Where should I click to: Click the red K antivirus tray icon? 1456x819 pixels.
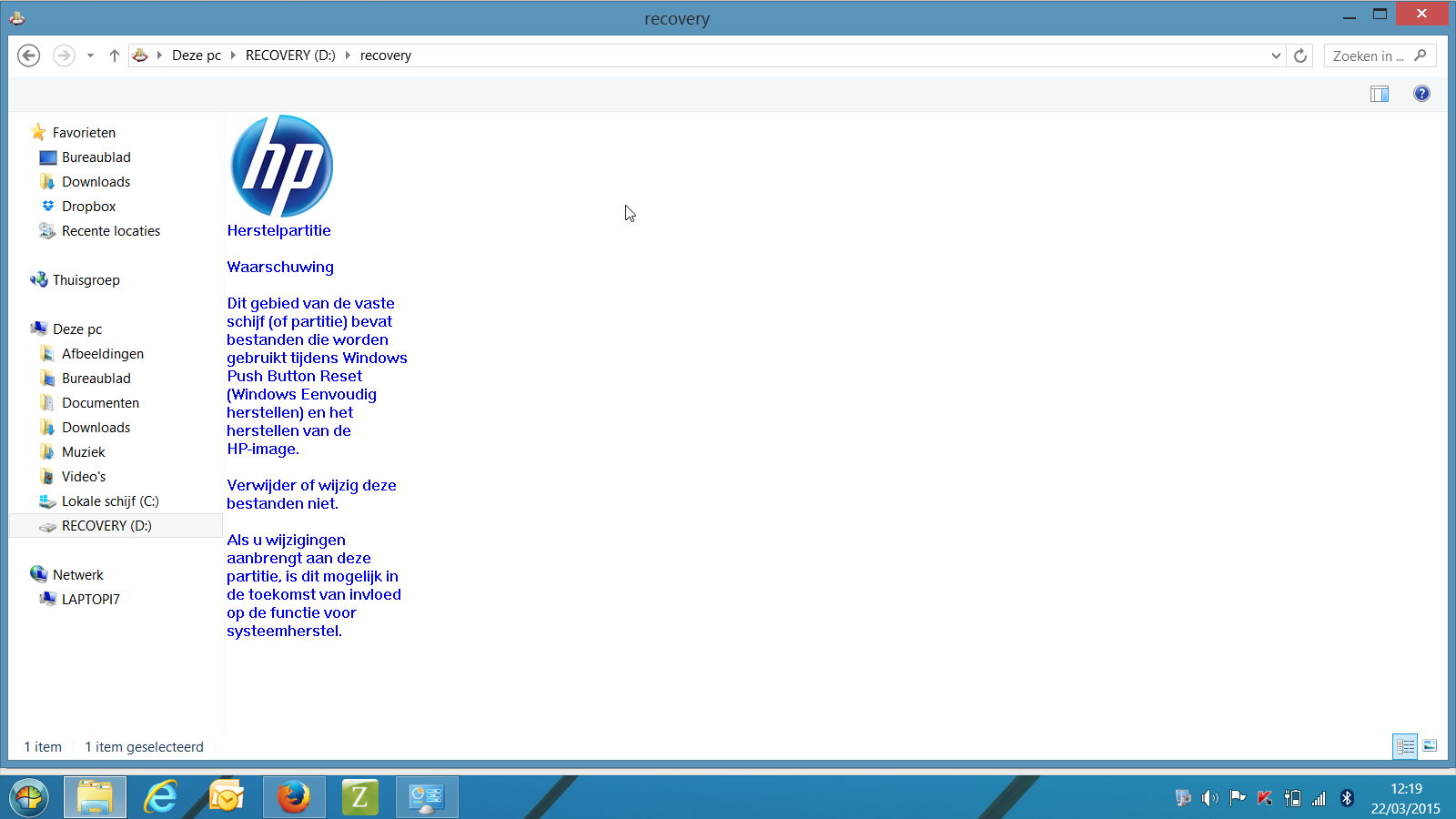click(x=1265, y=798)
